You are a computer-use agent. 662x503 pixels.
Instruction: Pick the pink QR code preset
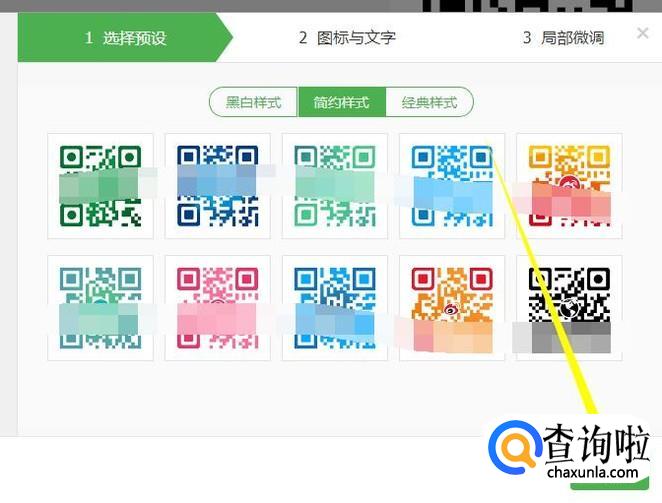(x=217, y=308)
